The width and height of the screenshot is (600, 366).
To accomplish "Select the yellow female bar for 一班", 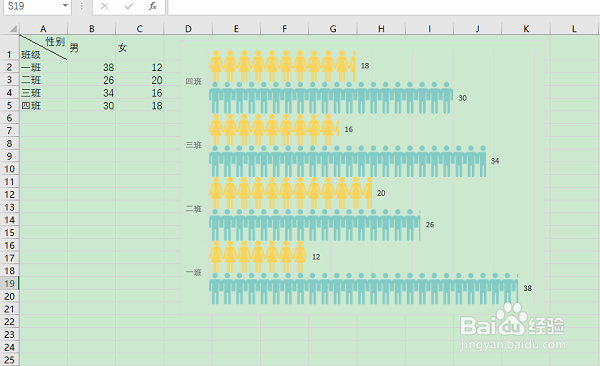I will click(258, 257).
